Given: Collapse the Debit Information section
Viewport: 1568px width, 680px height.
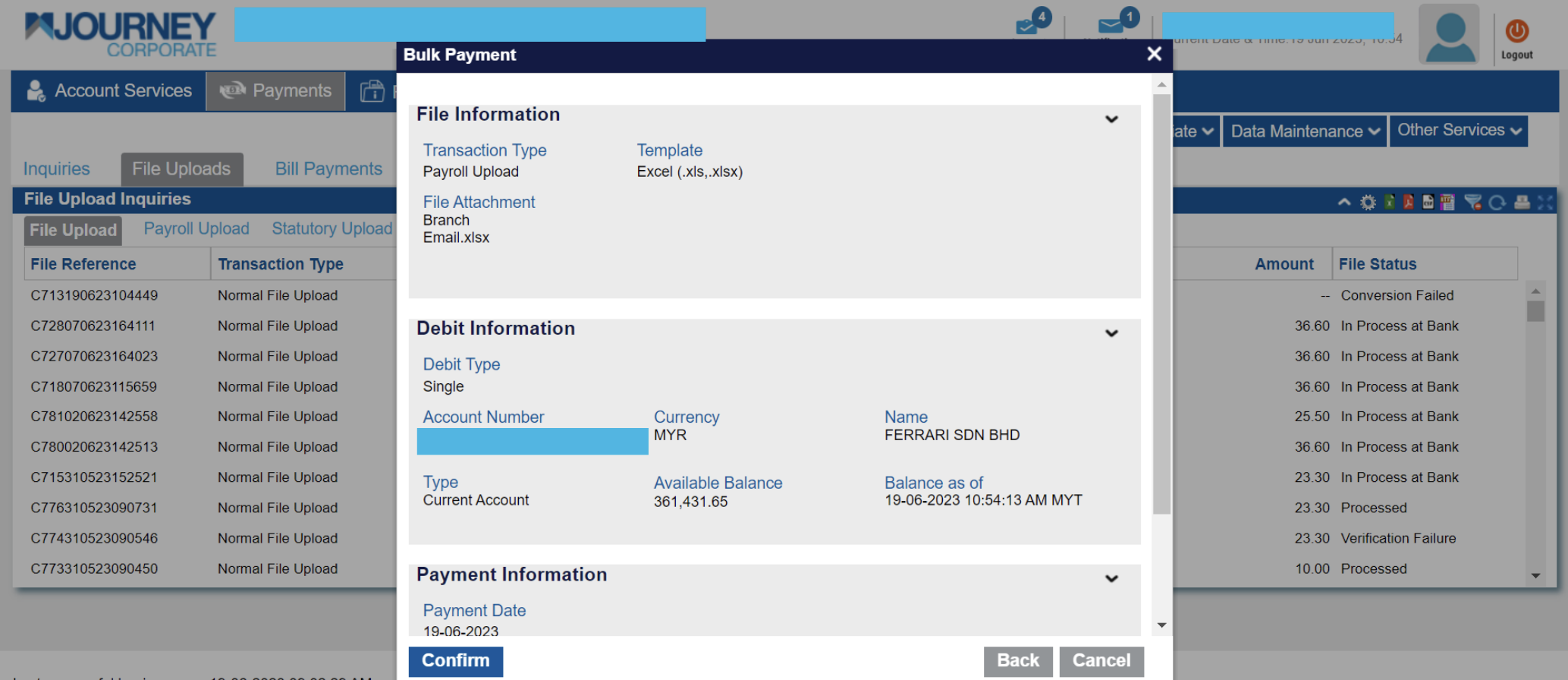Looking at the screenshot, I should [x=1111, y=333].
